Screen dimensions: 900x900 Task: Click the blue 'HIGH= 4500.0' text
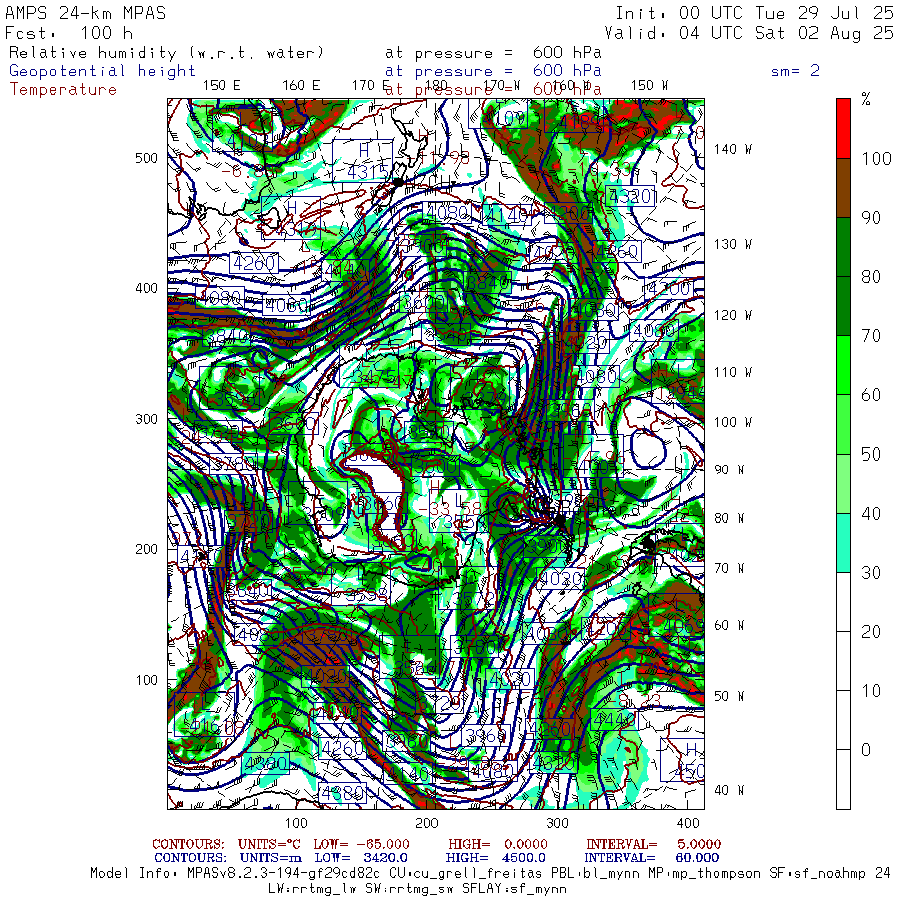coord(495,858)
